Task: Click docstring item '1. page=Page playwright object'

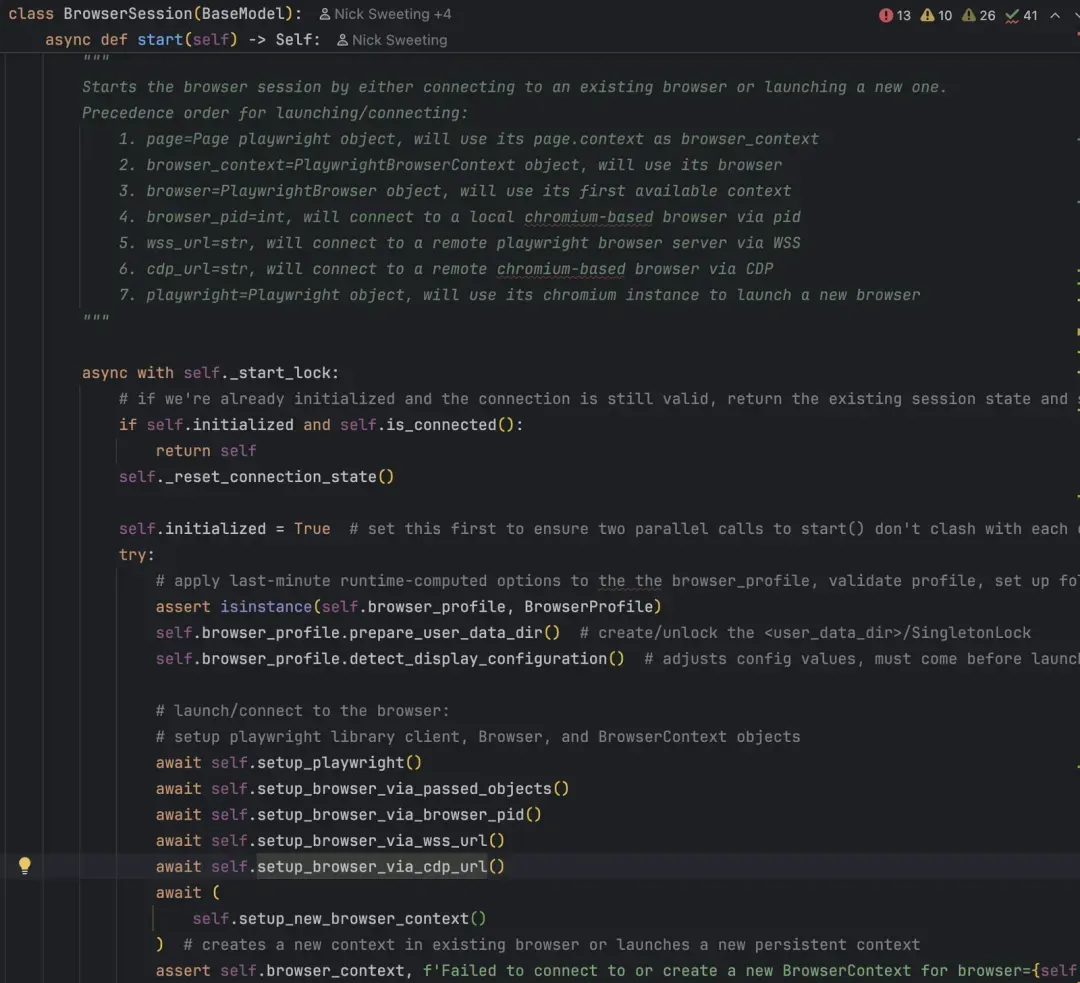Action: click(x=257, y=139)
